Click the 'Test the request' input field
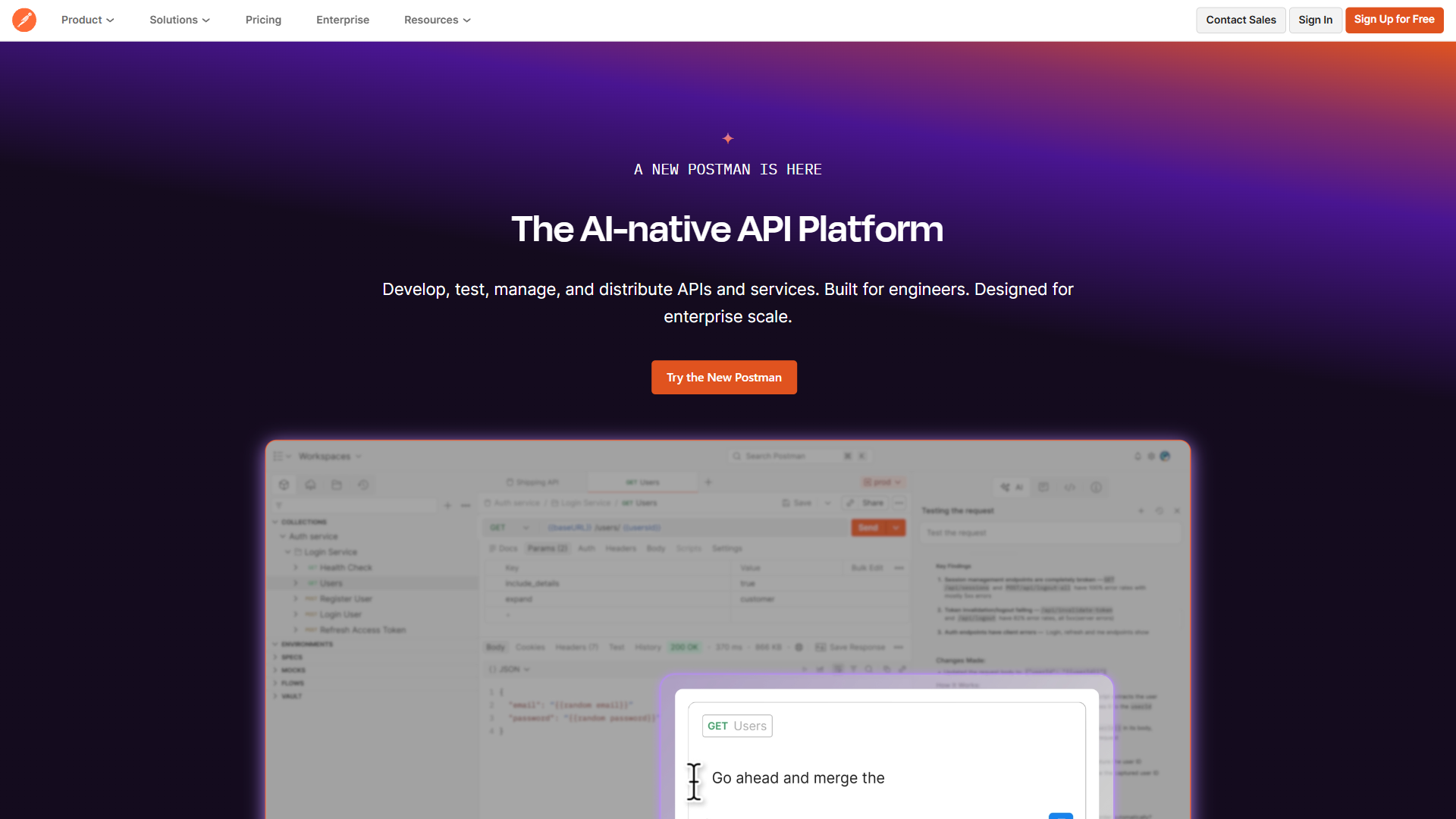The width and height of the screenshot is (1456, 819). 1050,533
